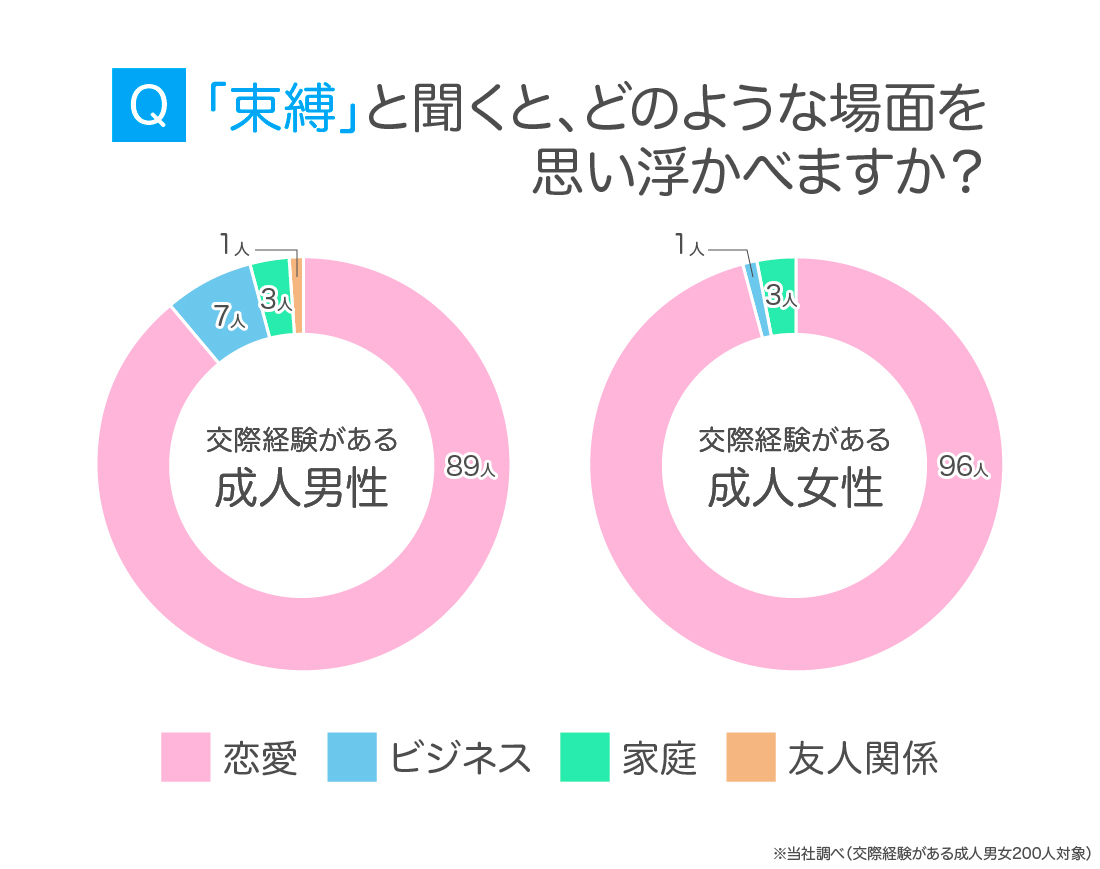Click the 1人 callout label above female chart

[x=690, y=245]
